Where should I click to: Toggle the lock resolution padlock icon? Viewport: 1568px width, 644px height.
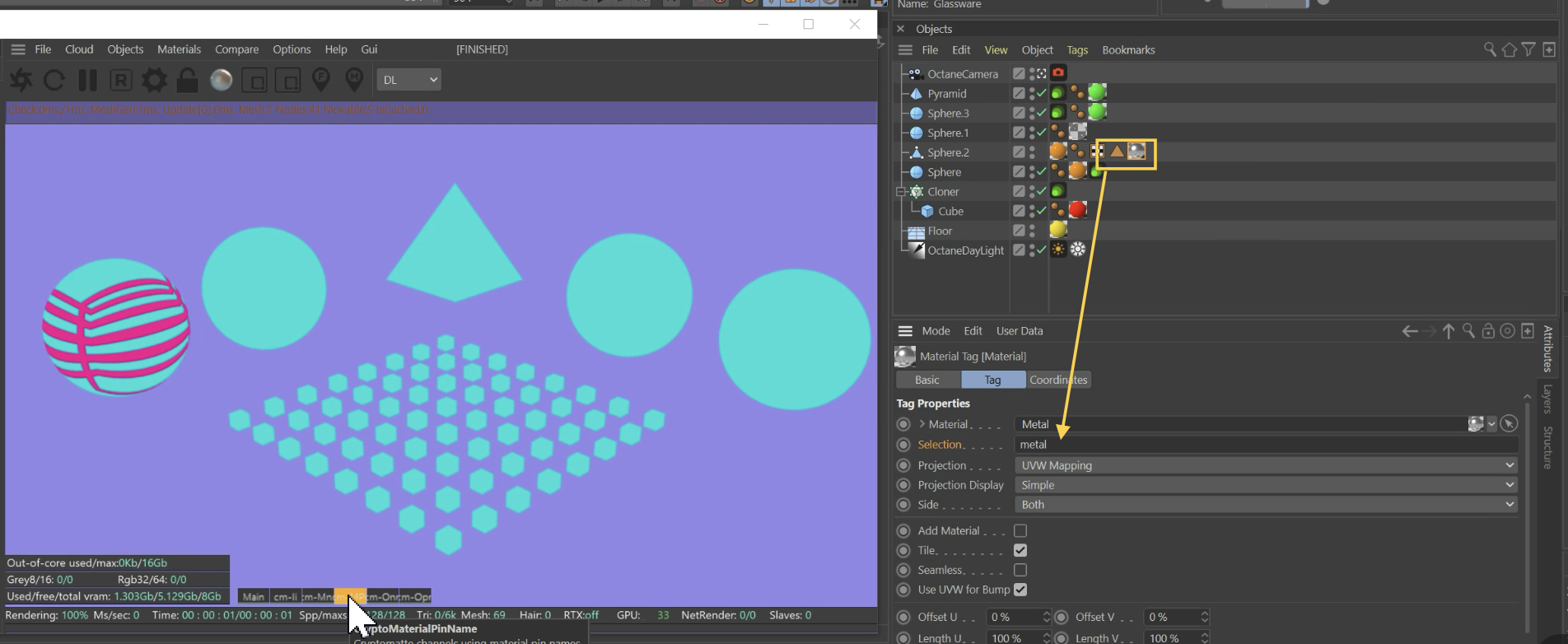(188, 80)
